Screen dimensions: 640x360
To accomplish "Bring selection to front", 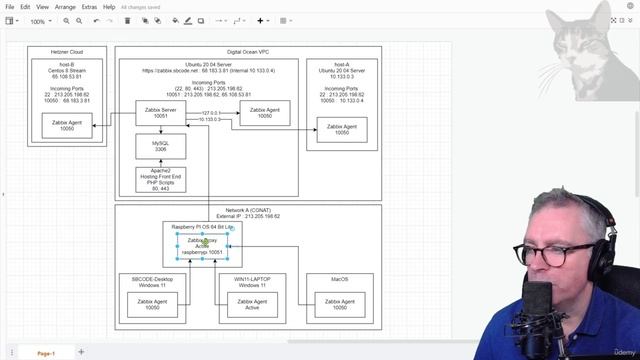I will (x=145, y=21).
